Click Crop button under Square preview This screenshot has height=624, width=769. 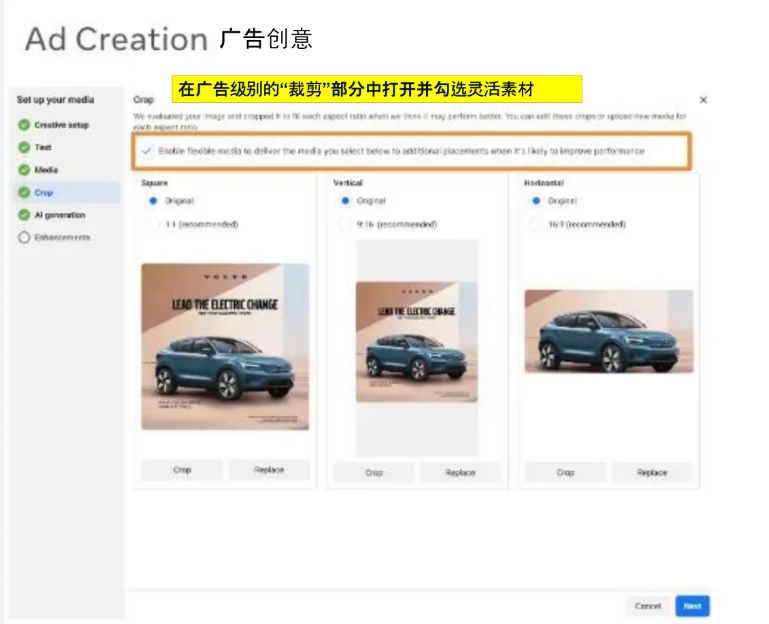pos(182,469)
